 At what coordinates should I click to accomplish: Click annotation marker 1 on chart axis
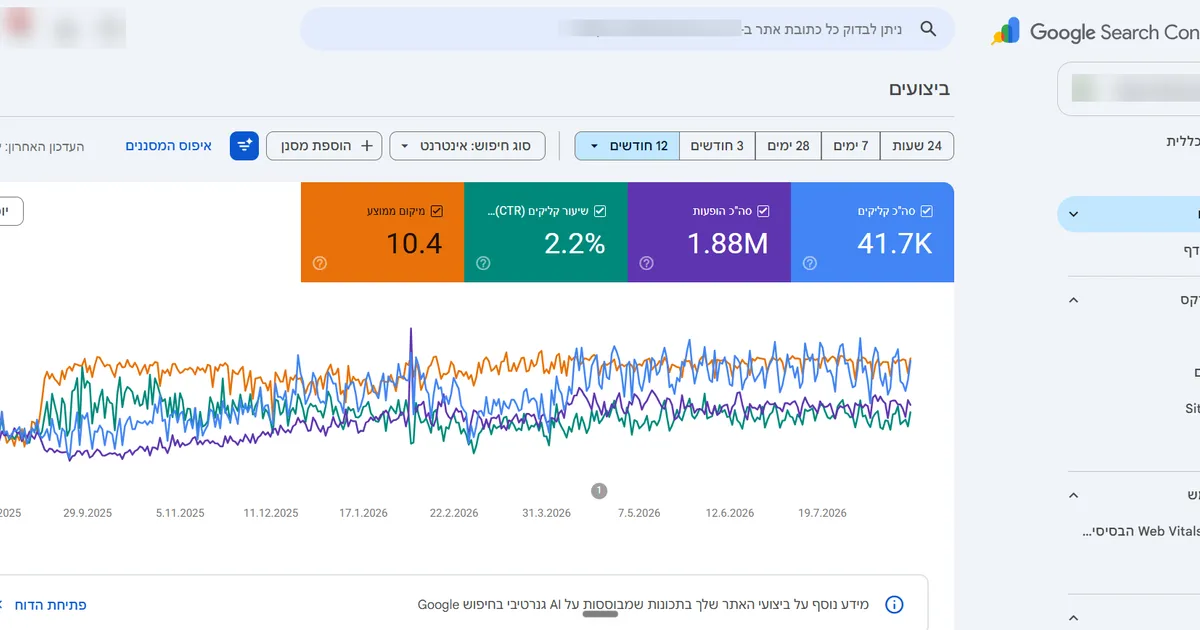click(x=599, y=490)
